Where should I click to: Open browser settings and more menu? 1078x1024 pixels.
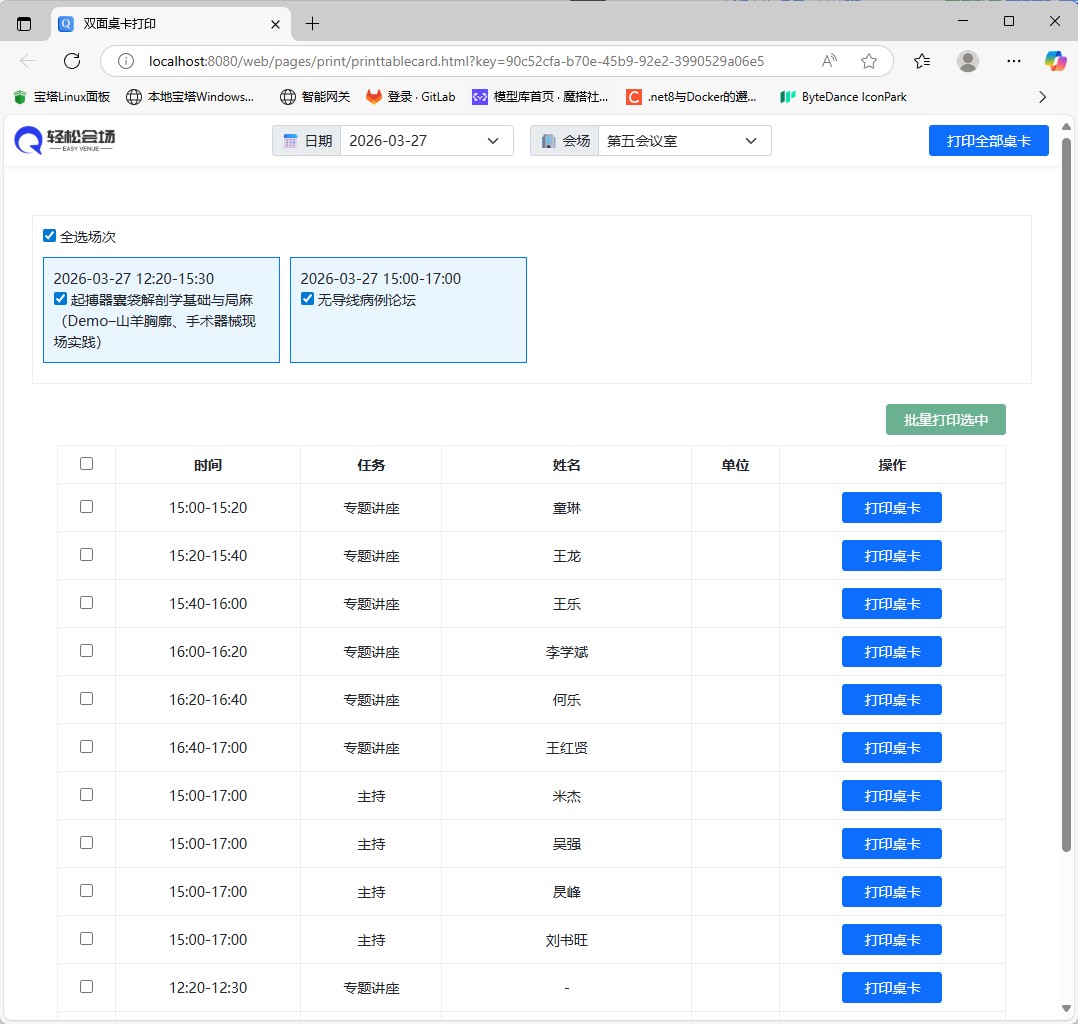(1013, 61)
